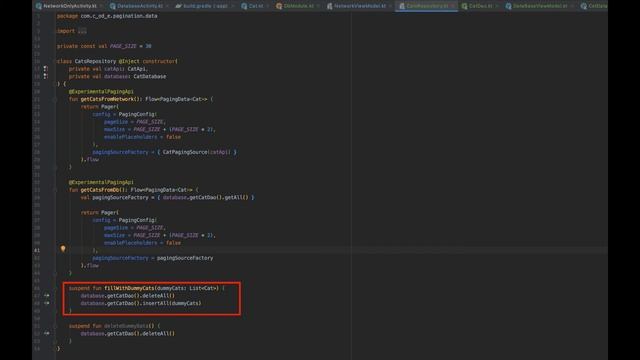Collapse the getCatsFromNetwork function fold marker
Image resolution: width=640 pixels, height=360 pixels.
[x=55, y=99]
